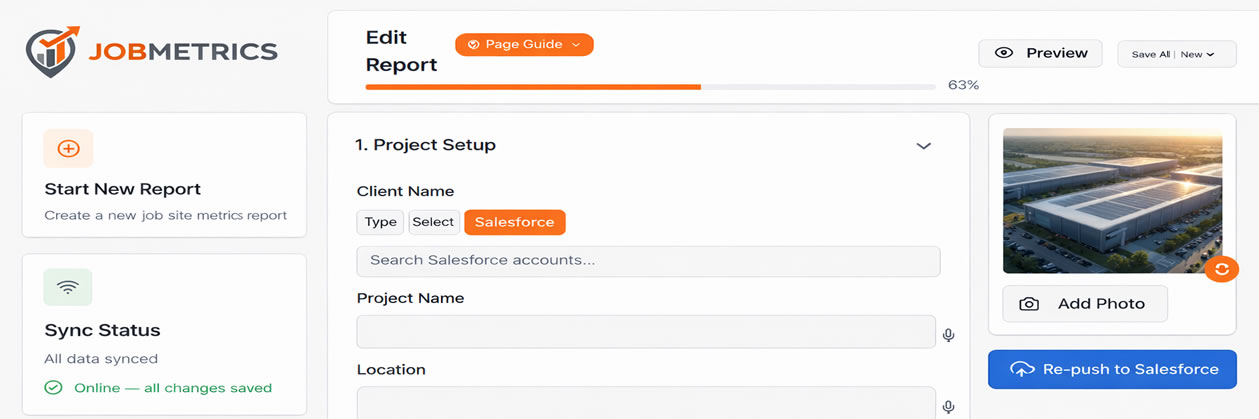Click the report progress bar
The height and width of the screenshot is (419, 1259).
coord(650,87)
